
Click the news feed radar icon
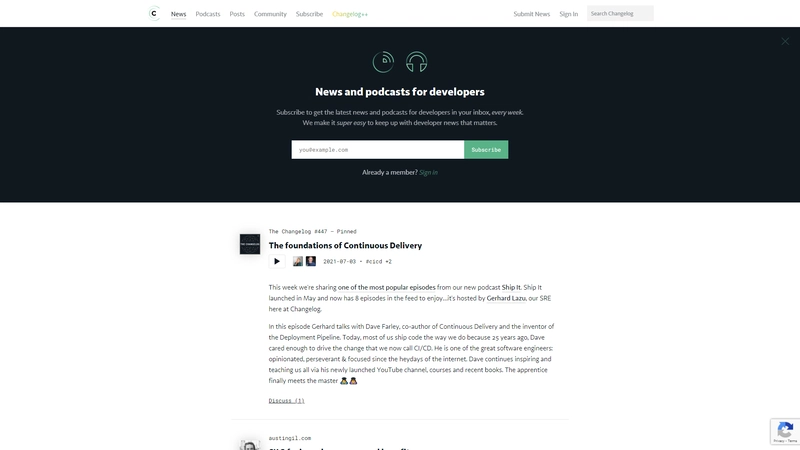pos(383,62)
